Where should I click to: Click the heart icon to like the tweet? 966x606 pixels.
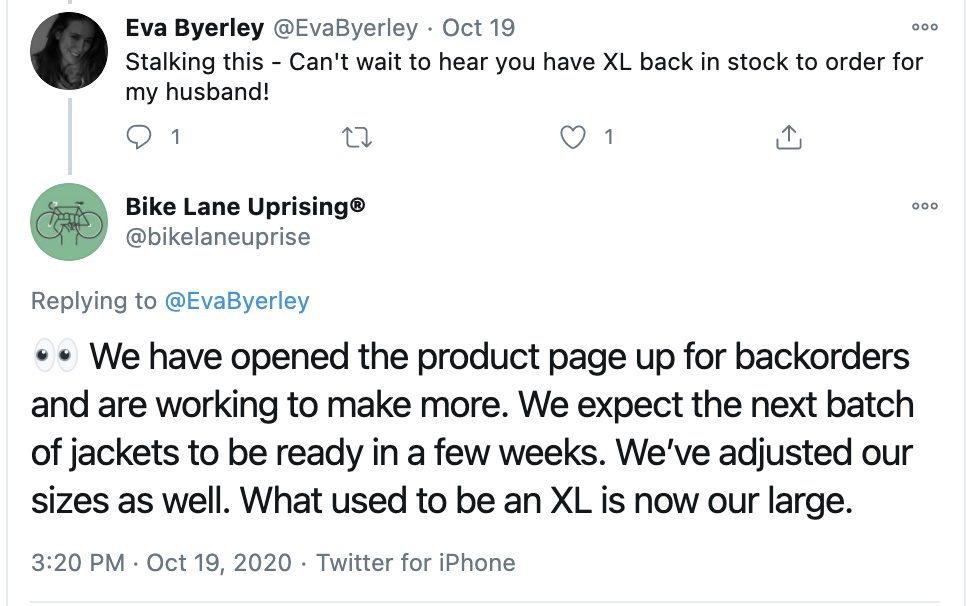pyautogui.click(x=573, y=136)
